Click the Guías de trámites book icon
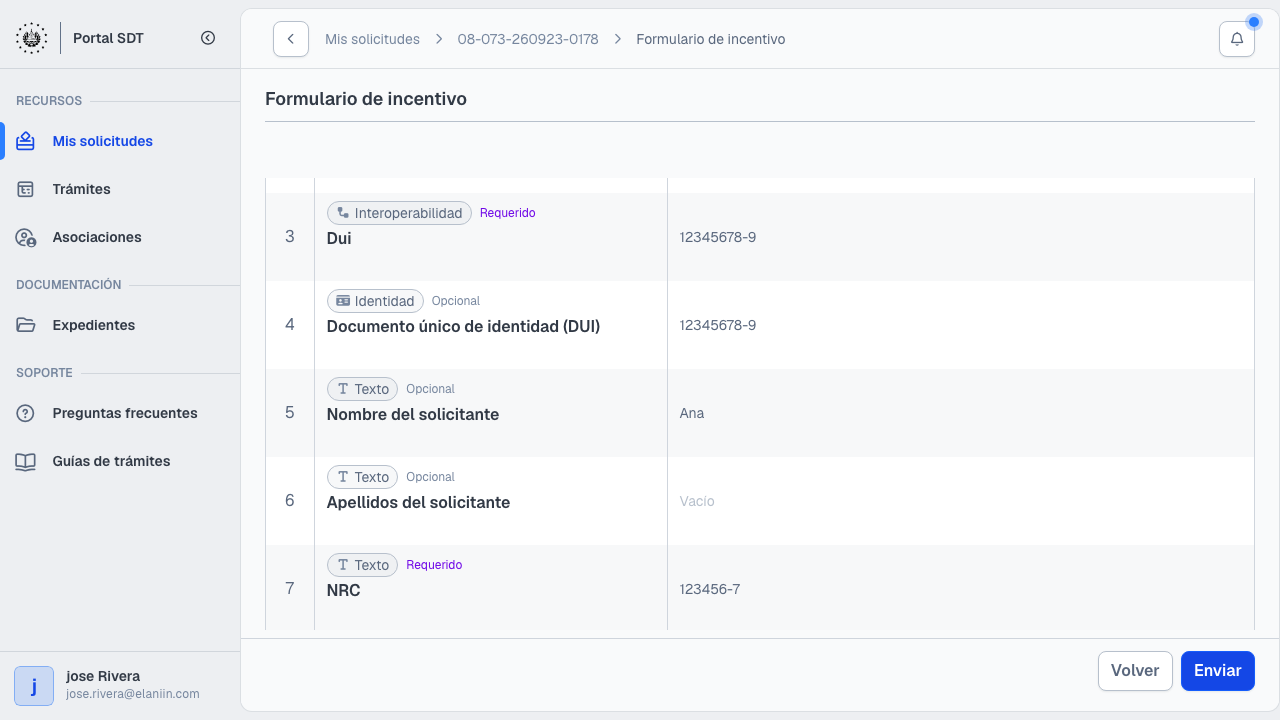The image size is (1280, 720). [26, 461]
